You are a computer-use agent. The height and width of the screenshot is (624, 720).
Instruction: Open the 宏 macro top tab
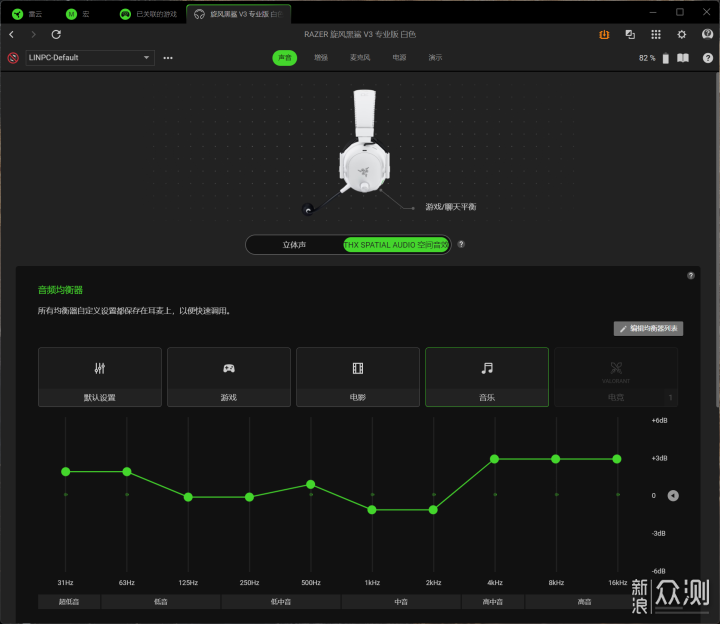[x=78, y=14]
